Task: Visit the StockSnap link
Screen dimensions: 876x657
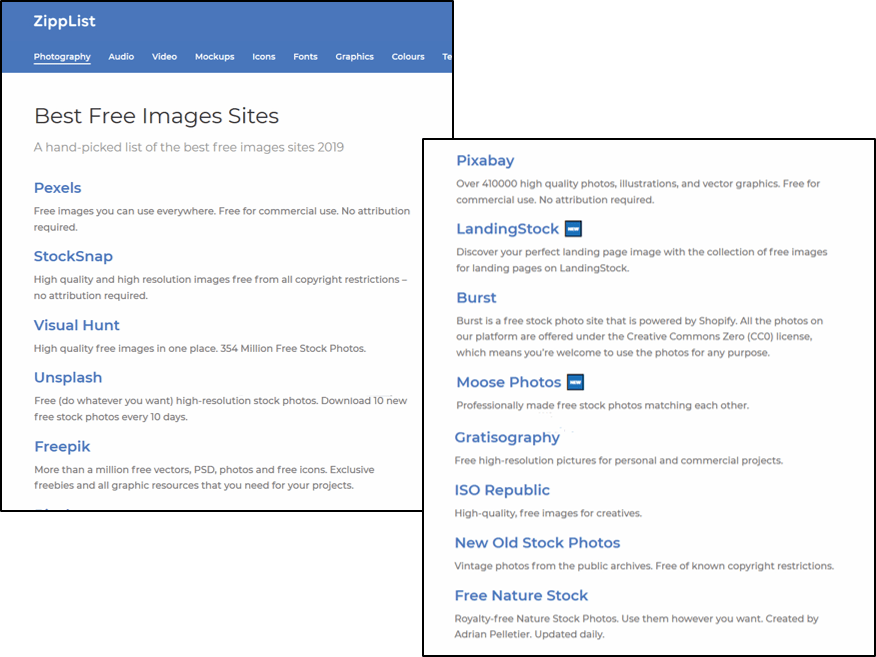Action: coord(73,257)
